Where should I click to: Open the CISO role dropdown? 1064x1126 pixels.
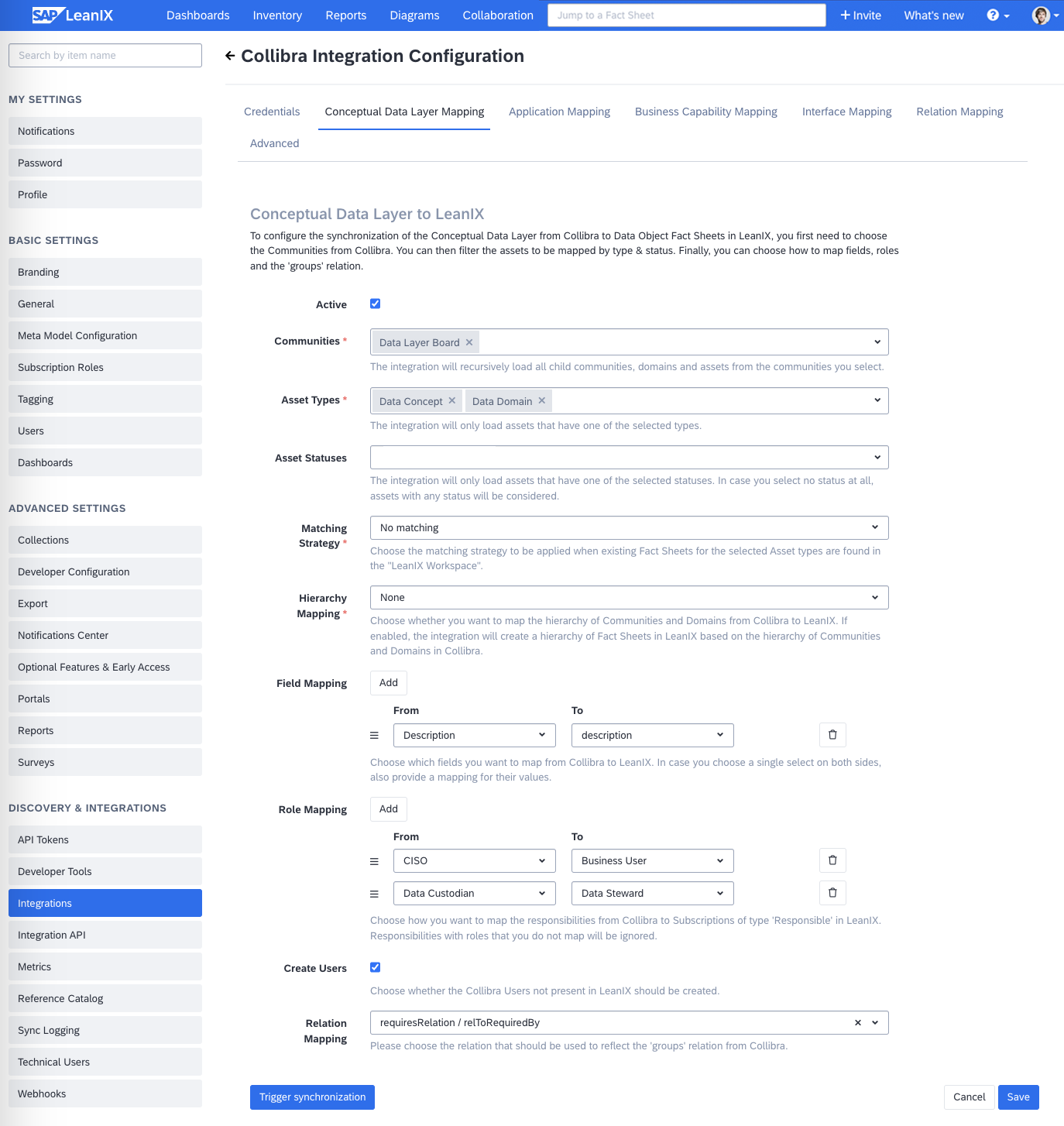[475, 860]
